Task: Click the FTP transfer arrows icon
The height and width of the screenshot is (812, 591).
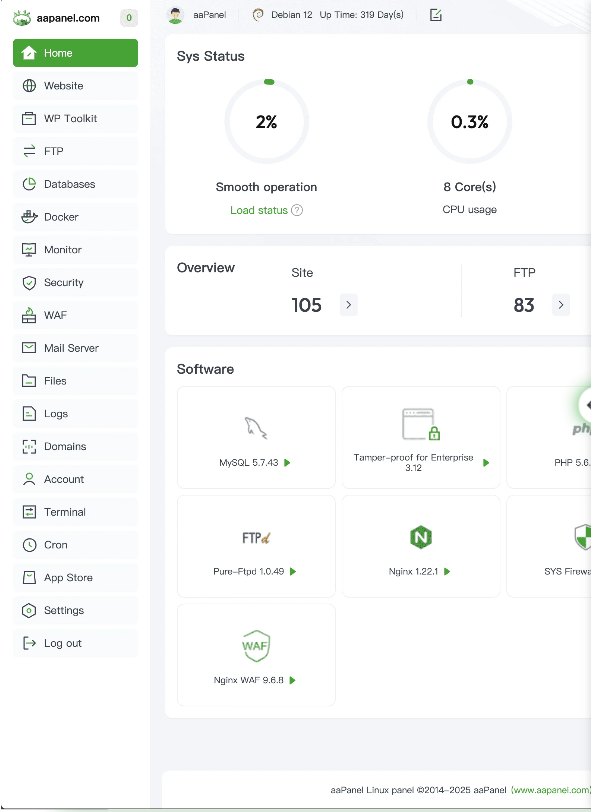Action: pyautogui.click(x=29, y=151)
